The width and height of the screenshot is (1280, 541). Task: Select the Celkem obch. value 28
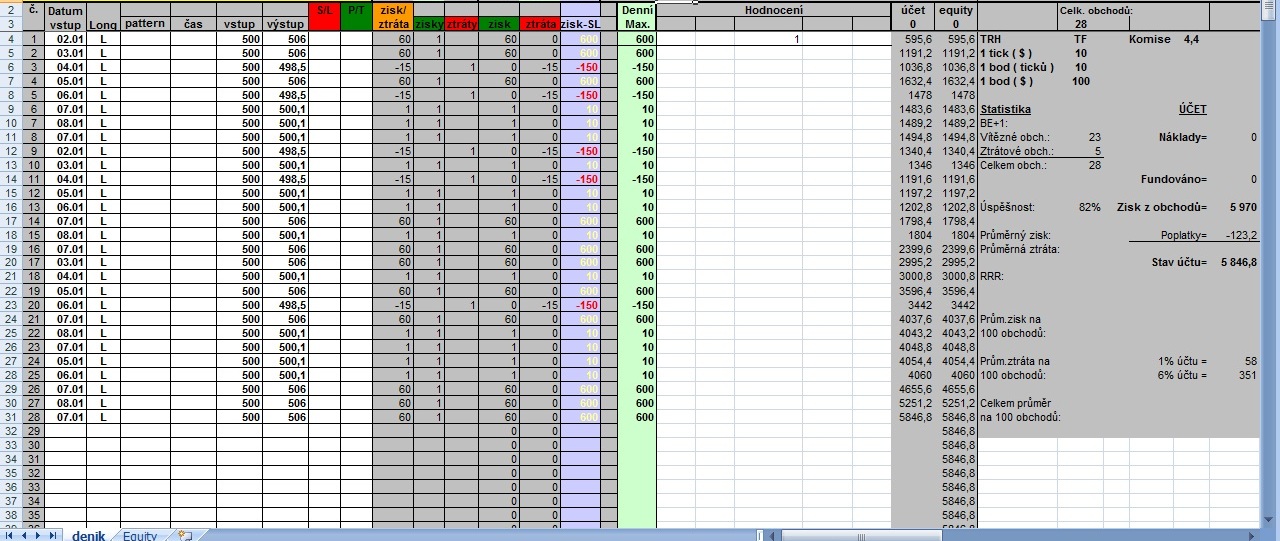(1094, 165)
